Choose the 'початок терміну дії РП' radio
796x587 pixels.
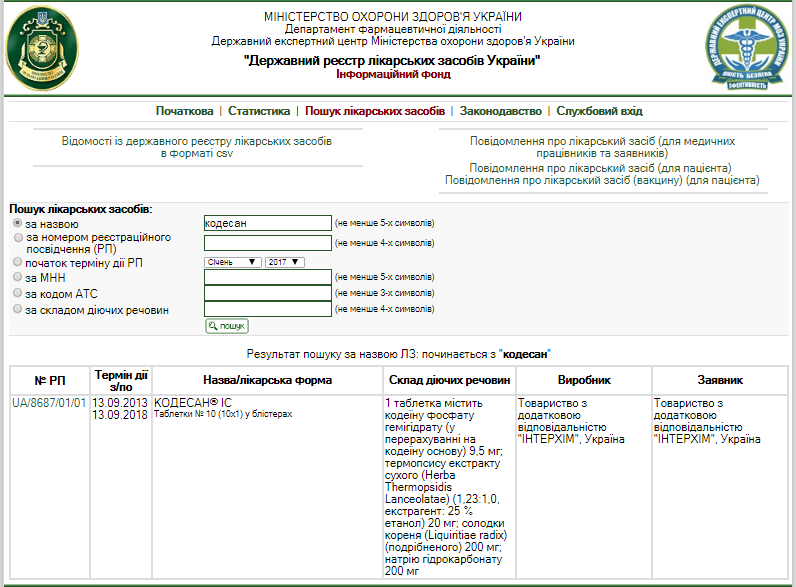[x=18, y=261]
